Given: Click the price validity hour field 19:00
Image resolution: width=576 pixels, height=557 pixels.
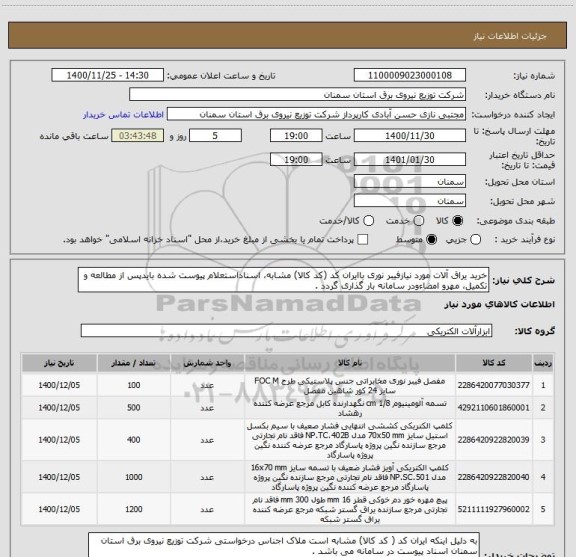Looking at the screenshot, I should pyautogui.click(x=296, y=159).
